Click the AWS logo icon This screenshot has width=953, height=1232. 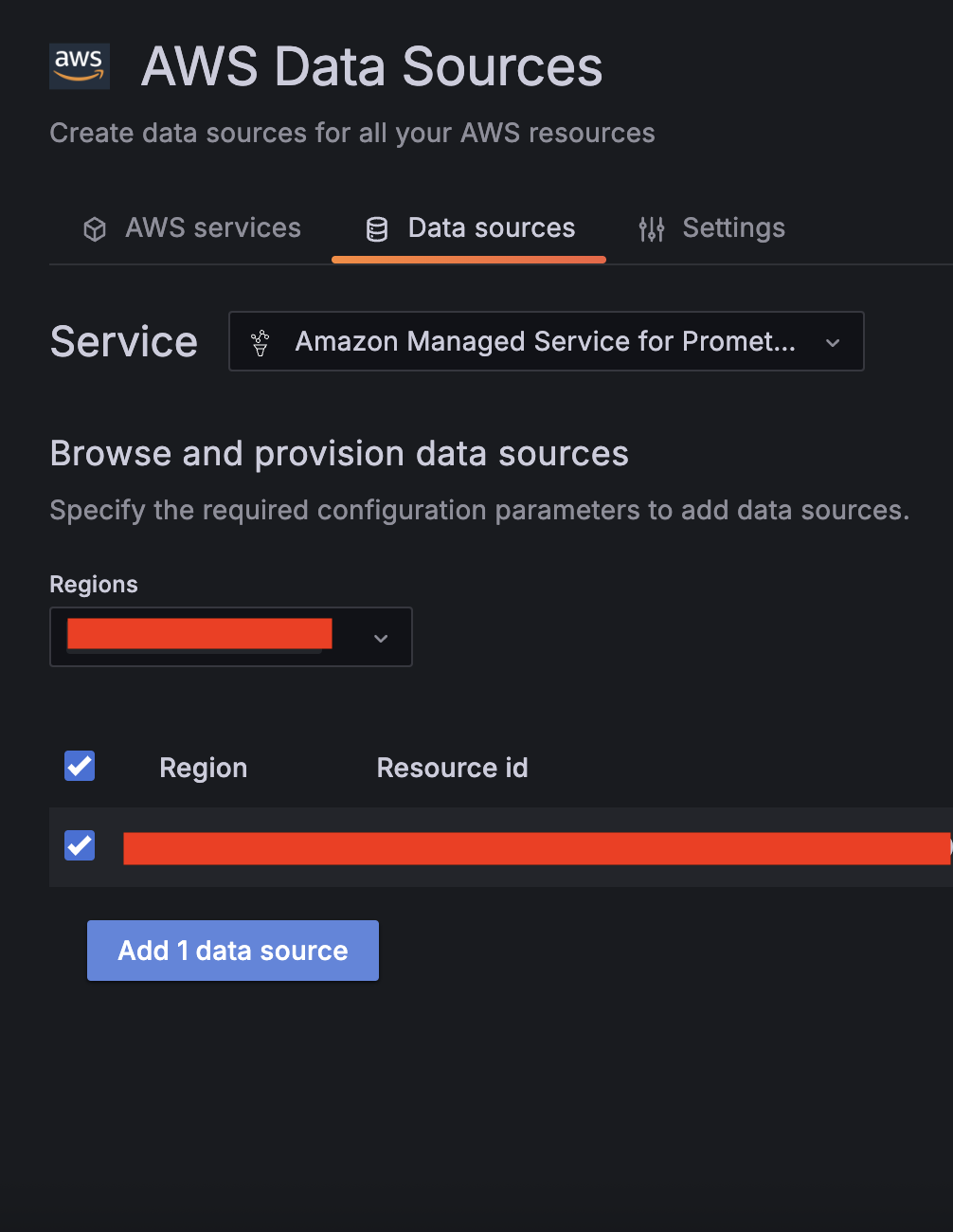point(80,66)
